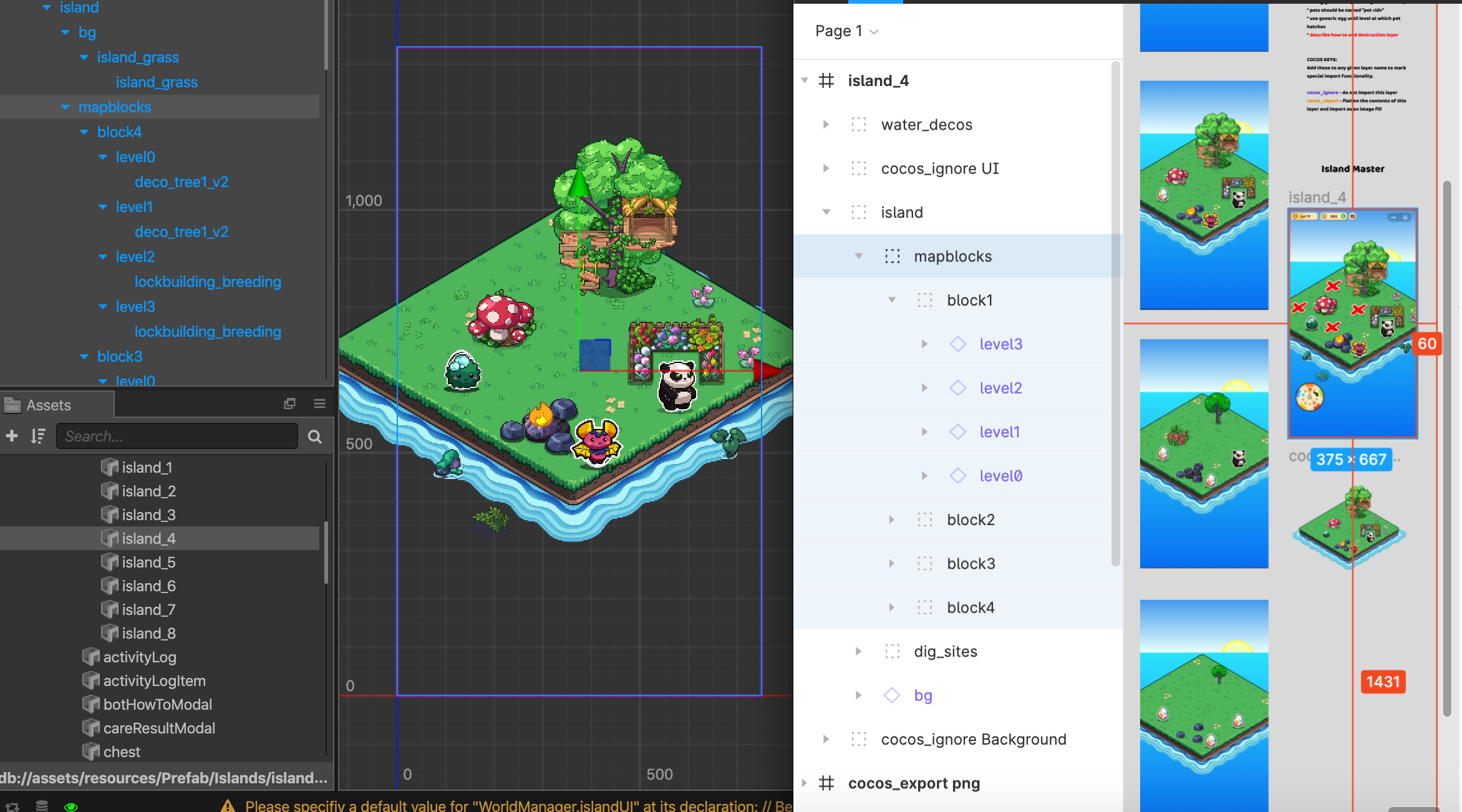Pop out the Assets panel with the duplicate icon
This screenshot has height=812, width=1462.
point(289,404)
